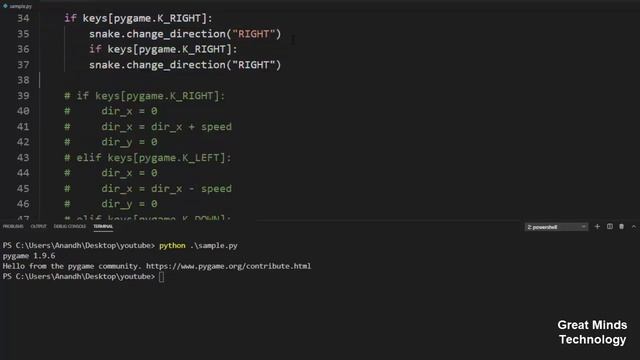Maximize panel with chevron-up icon
The image size is (640, 360).
pyautogui.click(x=634, y=227)
